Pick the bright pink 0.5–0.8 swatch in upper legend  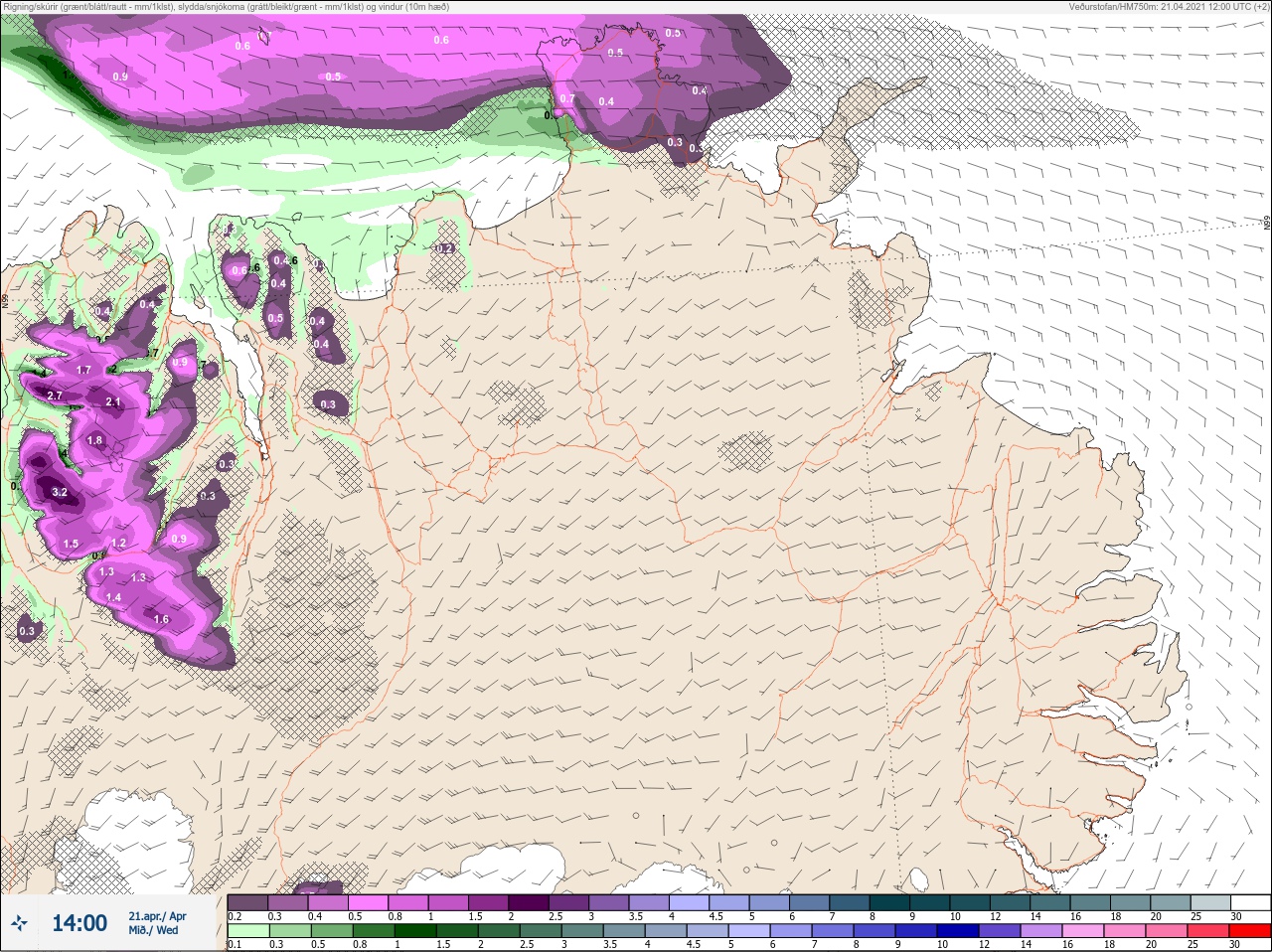[x=368, y=902]
